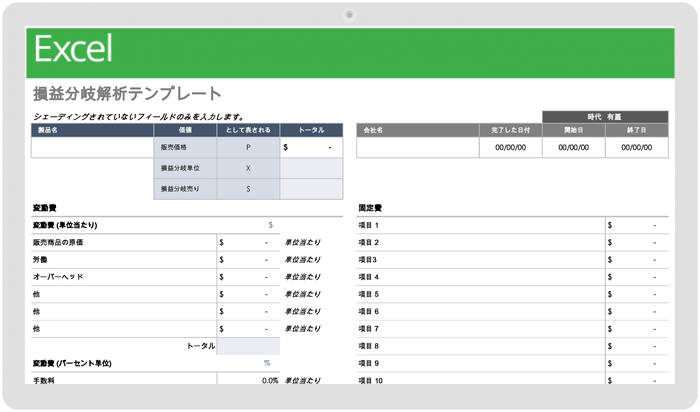700x412 pixels.
Task: Click the empty company name cell under 会社名
Action: click(x=418, y=147)
